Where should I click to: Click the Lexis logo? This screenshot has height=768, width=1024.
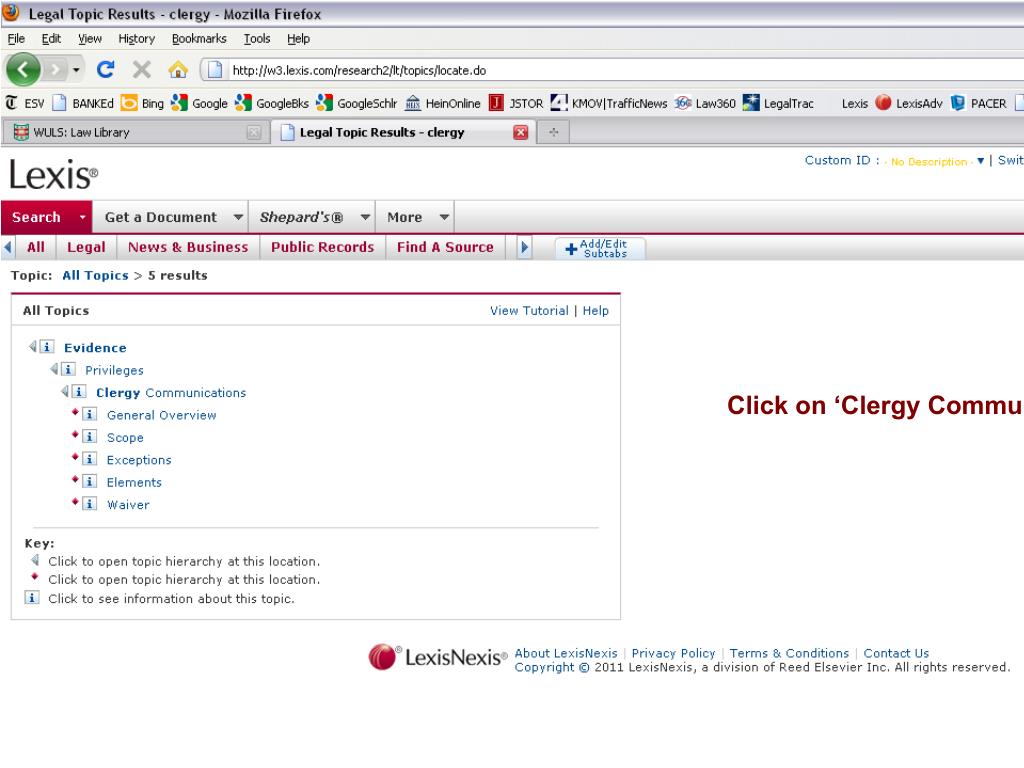point(54,175)
